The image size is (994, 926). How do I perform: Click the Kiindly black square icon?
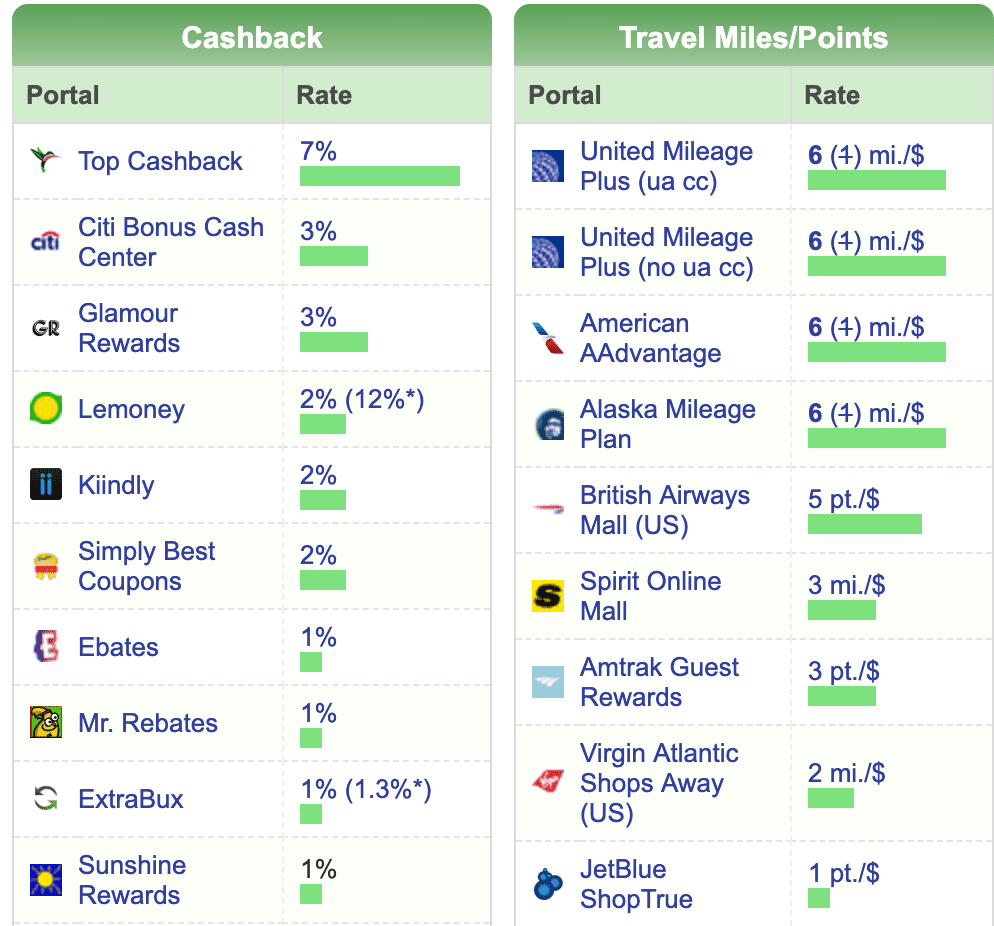[46, 484]
